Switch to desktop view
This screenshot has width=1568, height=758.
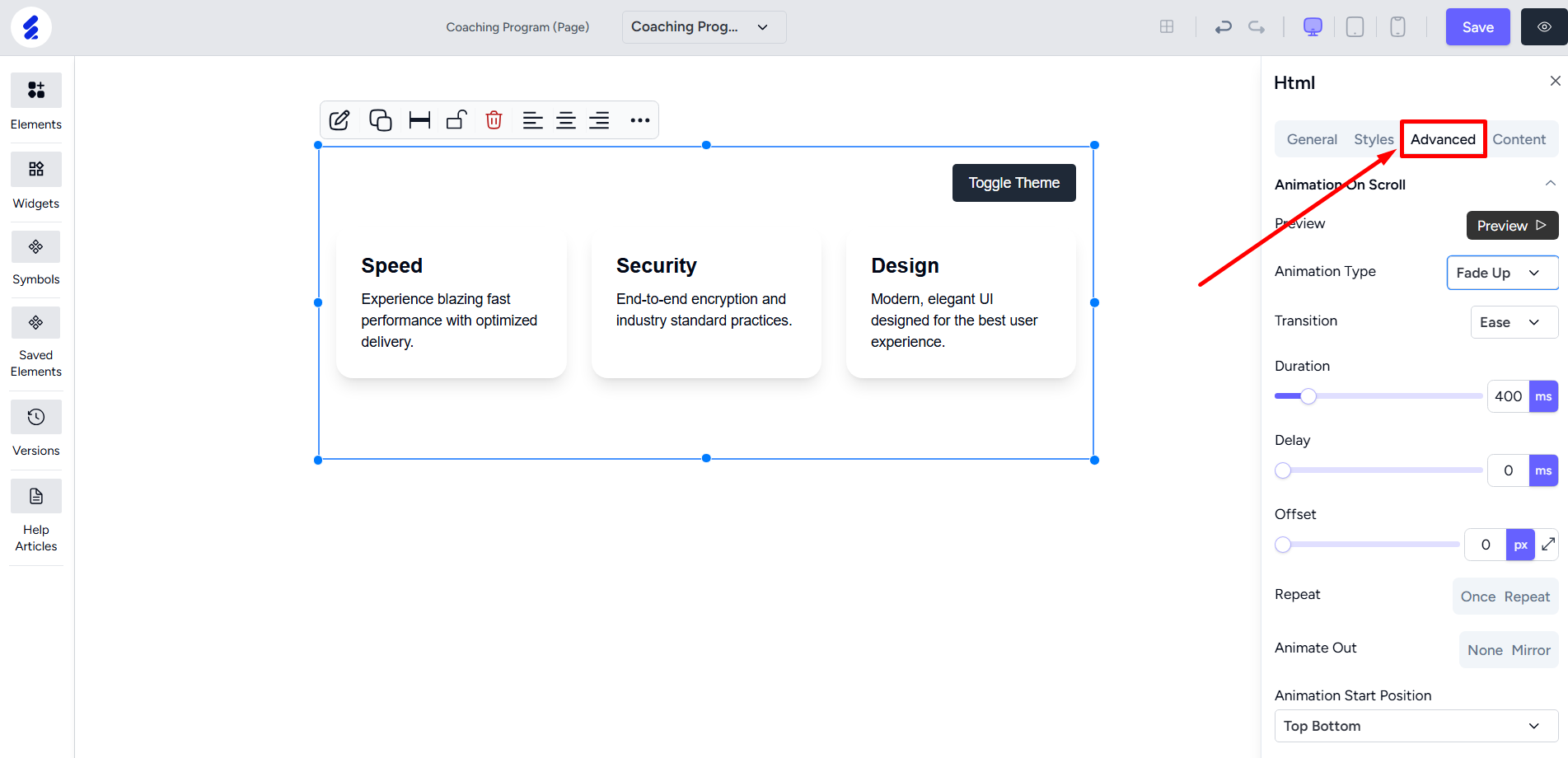coord(1313,27)
